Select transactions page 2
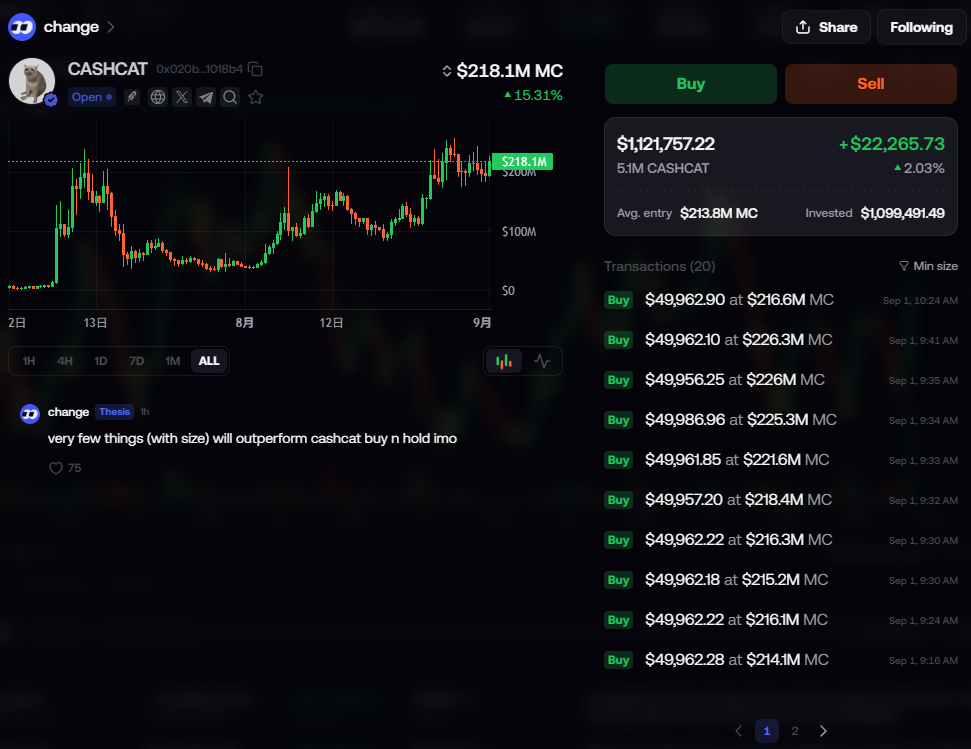 [795, 731]
